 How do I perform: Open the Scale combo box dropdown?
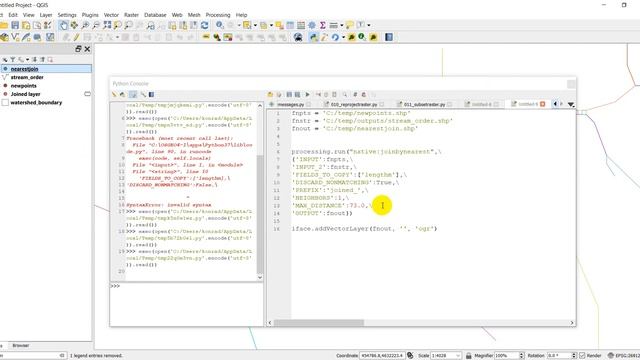click(458, 356)
